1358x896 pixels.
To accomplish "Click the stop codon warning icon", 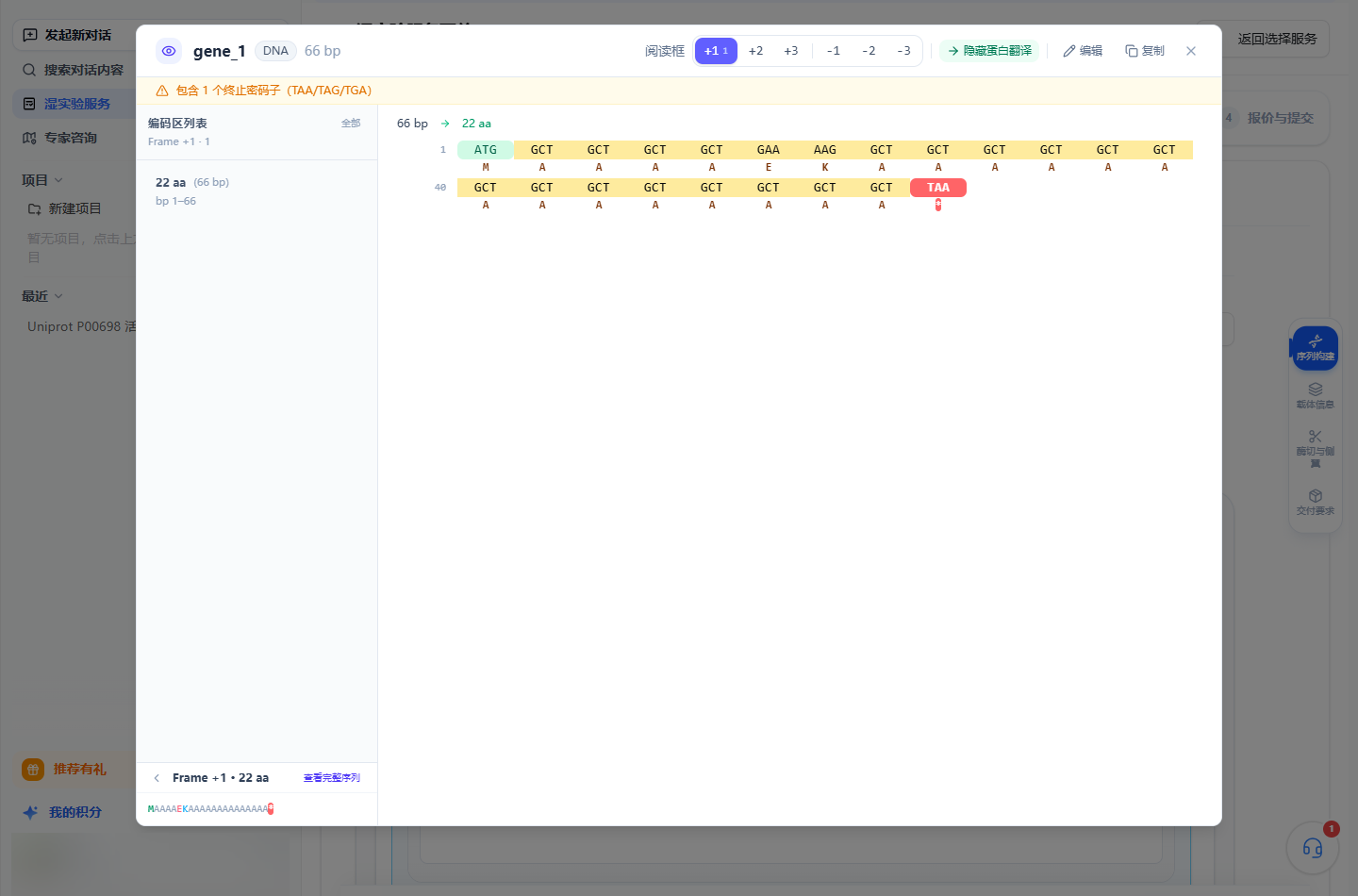I will click(162, 91).
